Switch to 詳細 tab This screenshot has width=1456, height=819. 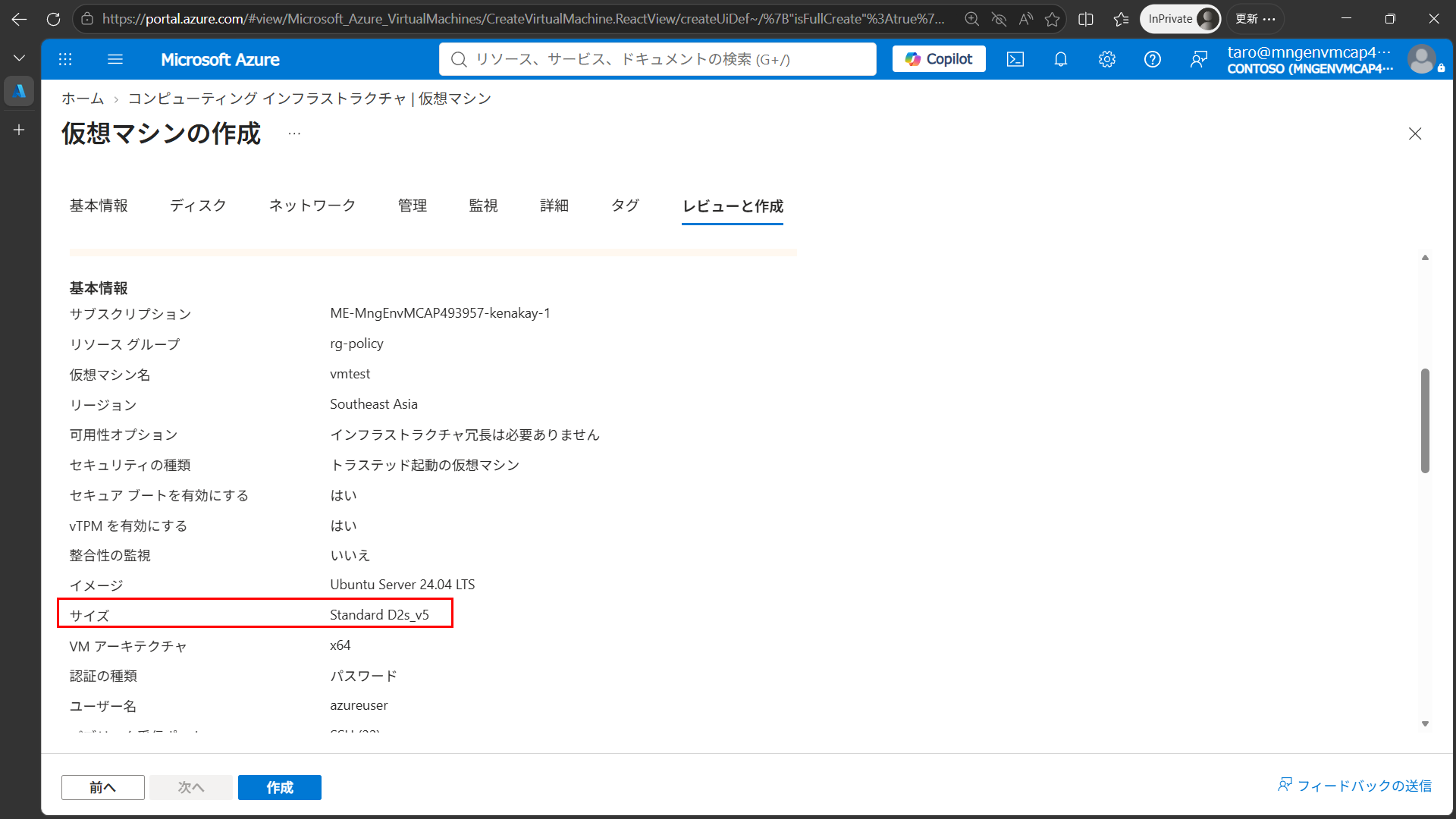click(554, 206)
